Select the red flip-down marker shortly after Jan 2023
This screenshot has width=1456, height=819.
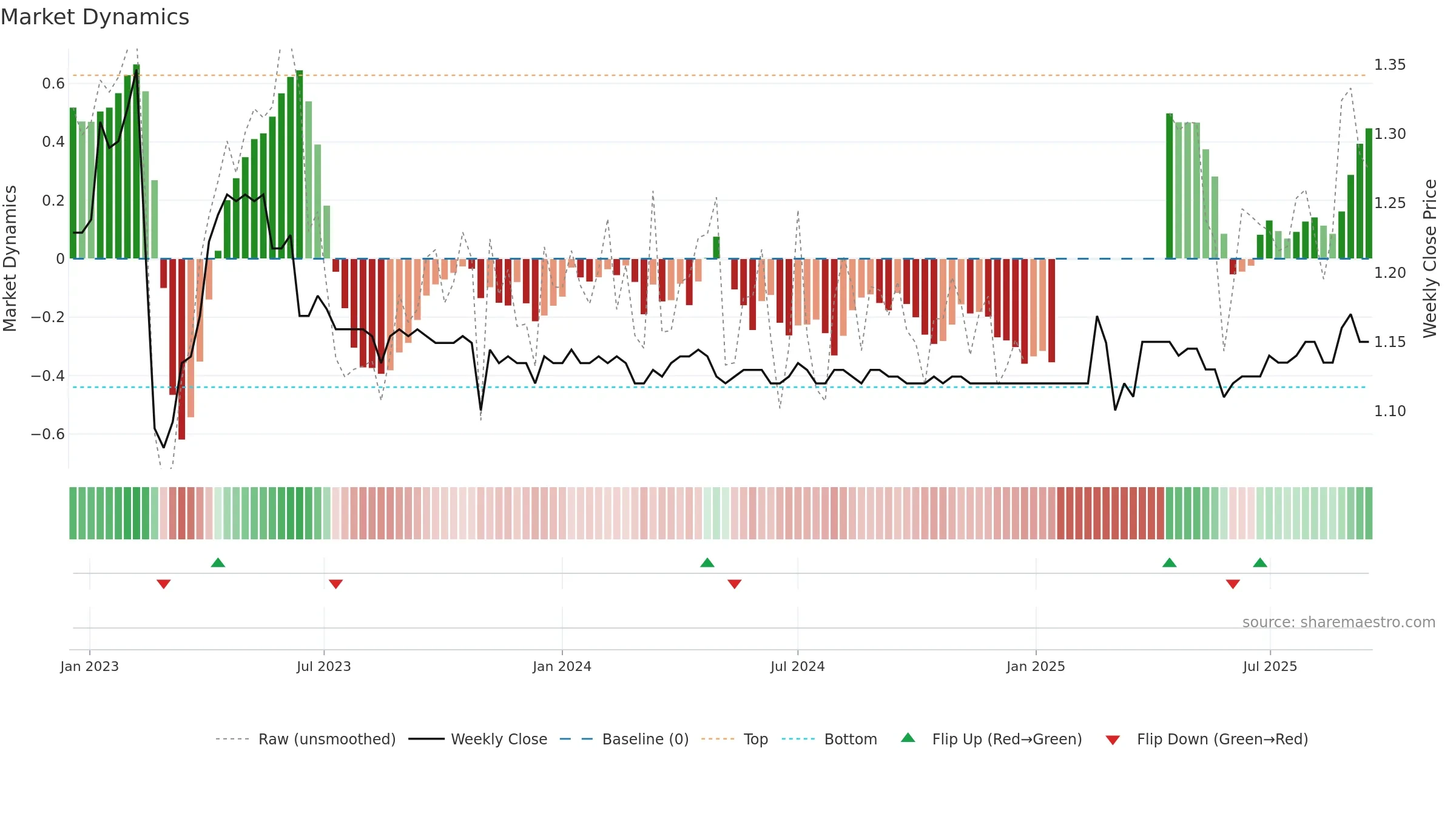[x=164, y=584]
